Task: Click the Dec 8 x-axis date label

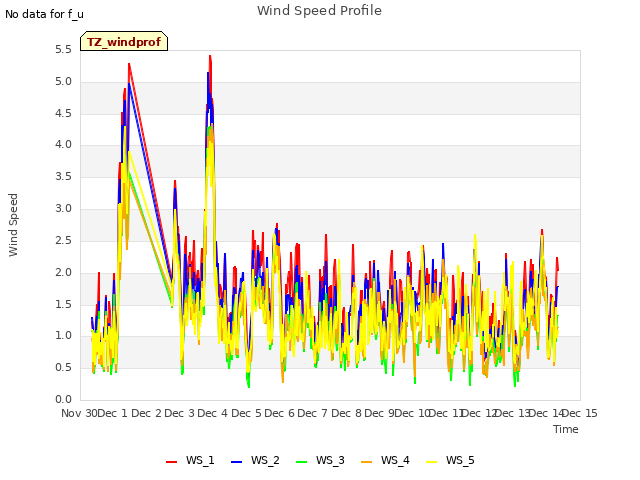Action: coord(347,413)
